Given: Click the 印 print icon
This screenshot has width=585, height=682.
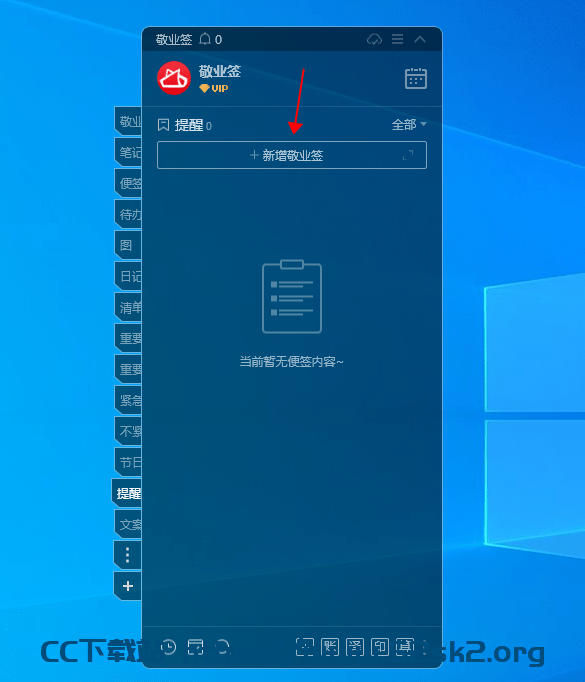Looking at the screenshot, I should (380, 647).
